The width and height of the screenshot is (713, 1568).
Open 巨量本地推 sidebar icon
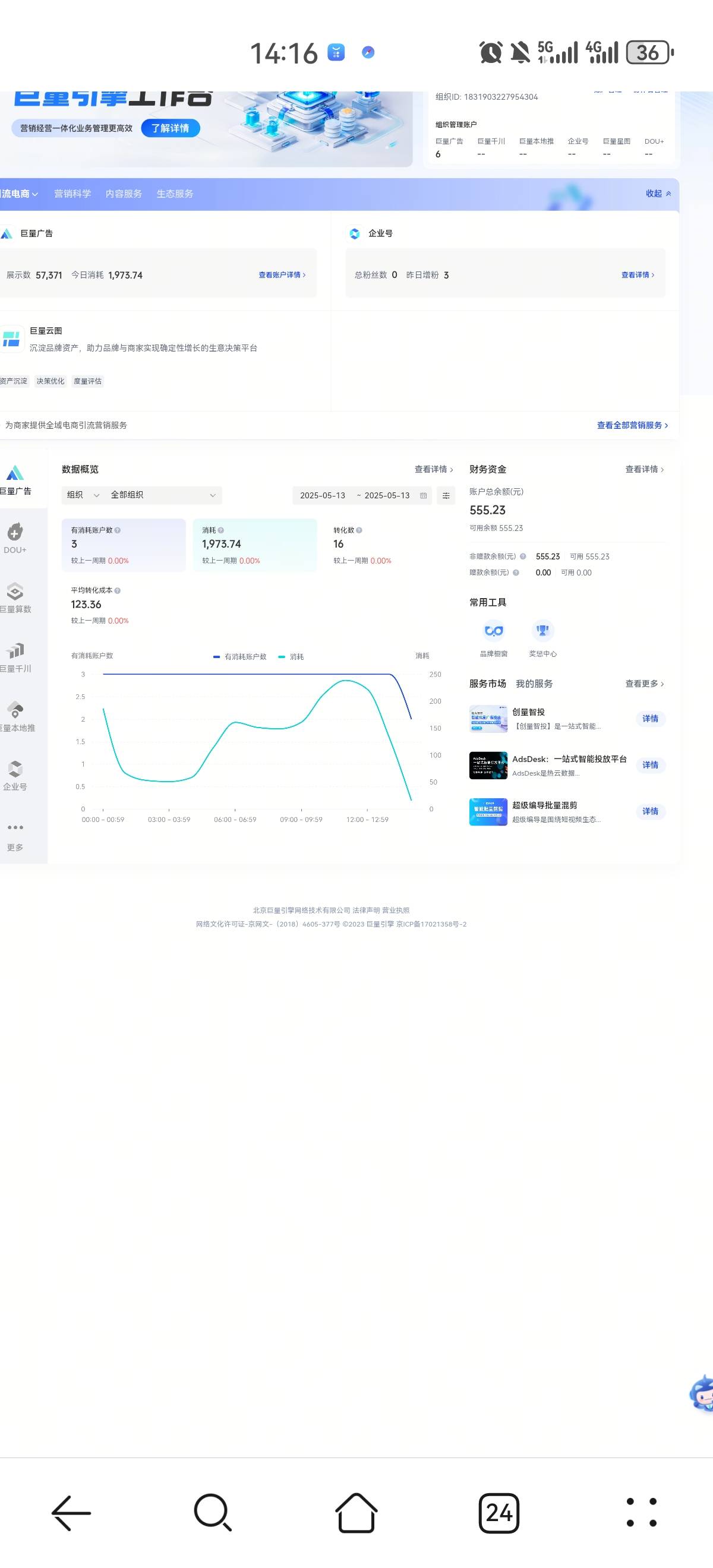15,710
